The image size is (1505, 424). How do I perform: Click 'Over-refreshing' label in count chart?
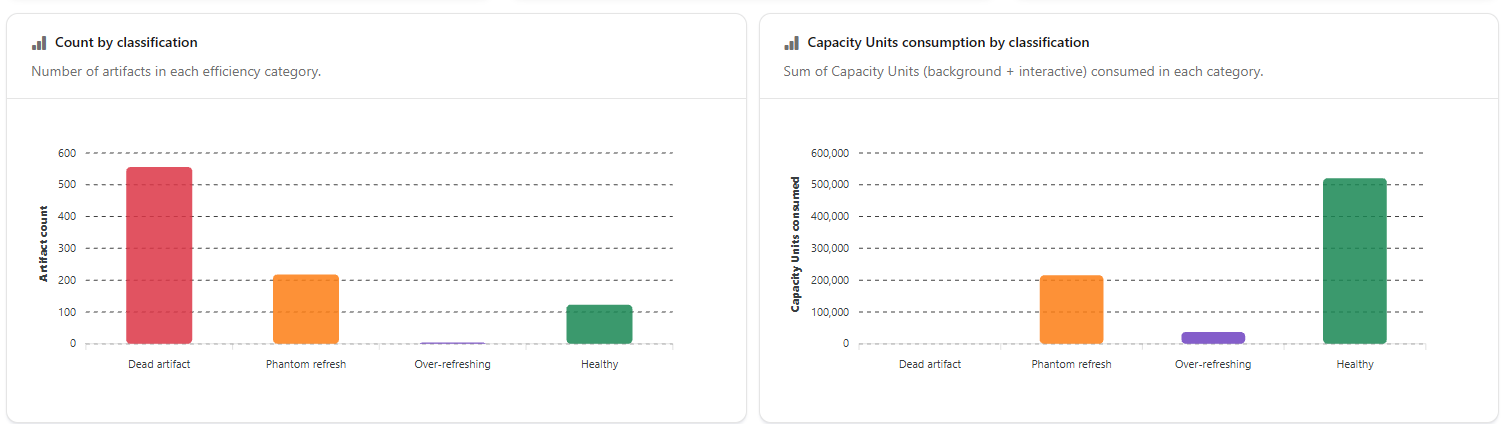(452, 364)
